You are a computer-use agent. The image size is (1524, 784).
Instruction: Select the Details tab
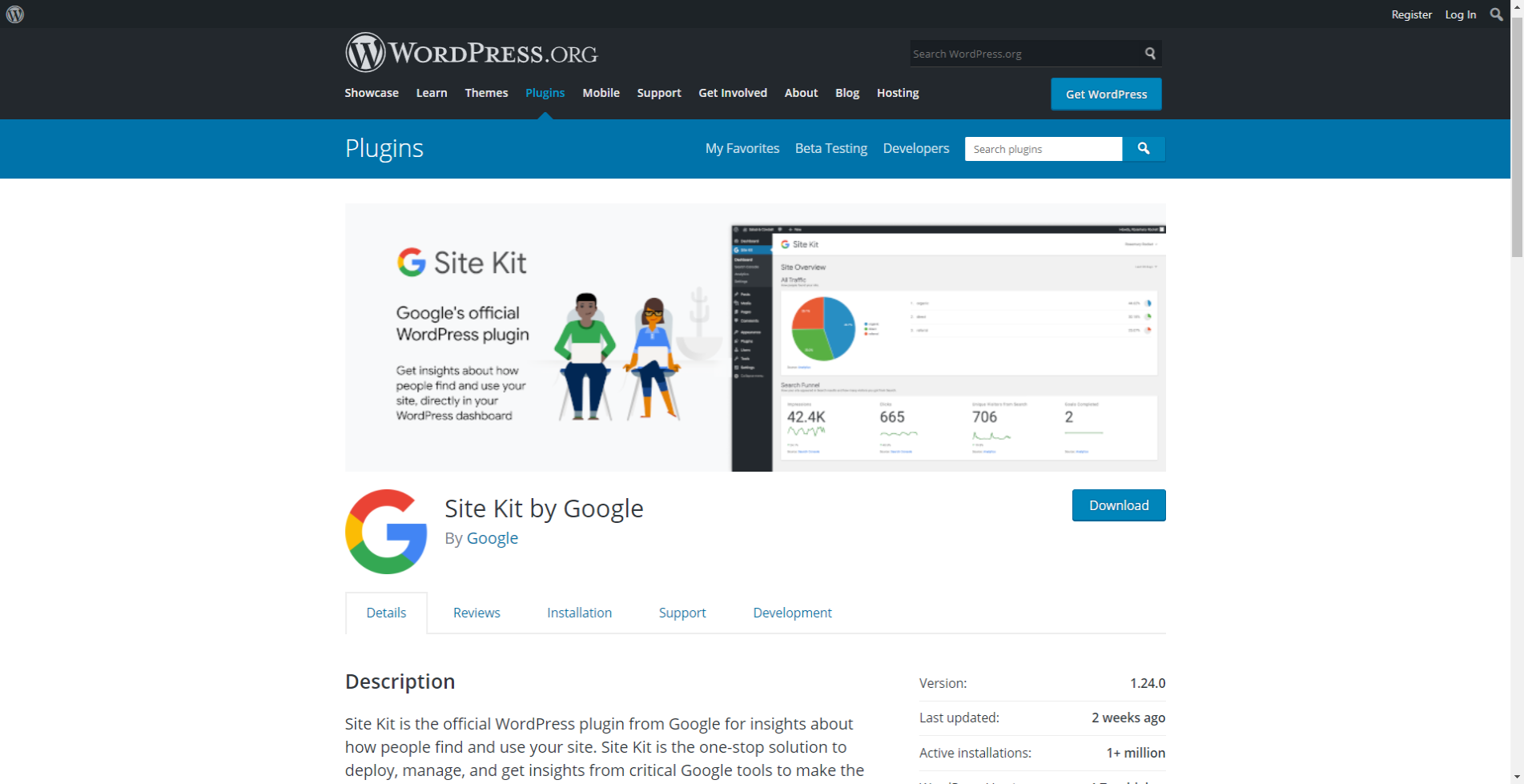coord(386,613)
